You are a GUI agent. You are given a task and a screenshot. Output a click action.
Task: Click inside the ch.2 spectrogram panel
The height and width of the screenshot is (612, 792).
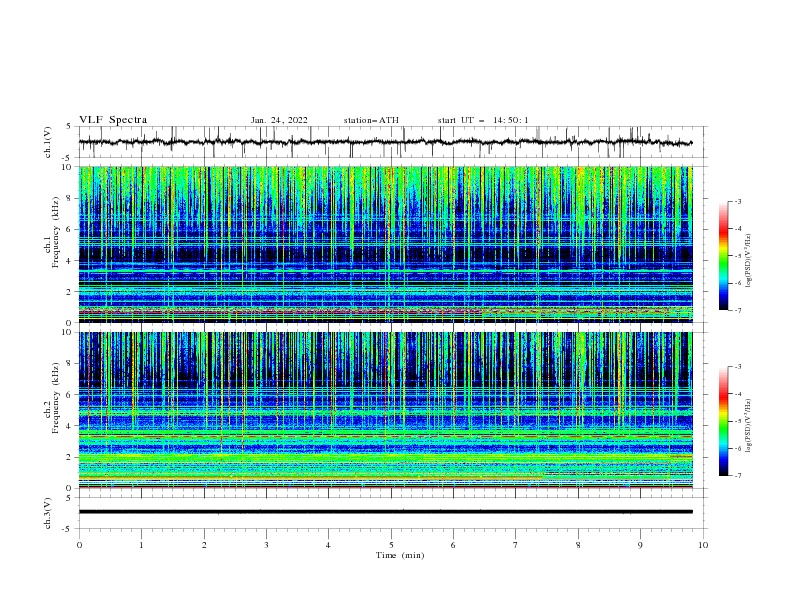click(386, 410)
